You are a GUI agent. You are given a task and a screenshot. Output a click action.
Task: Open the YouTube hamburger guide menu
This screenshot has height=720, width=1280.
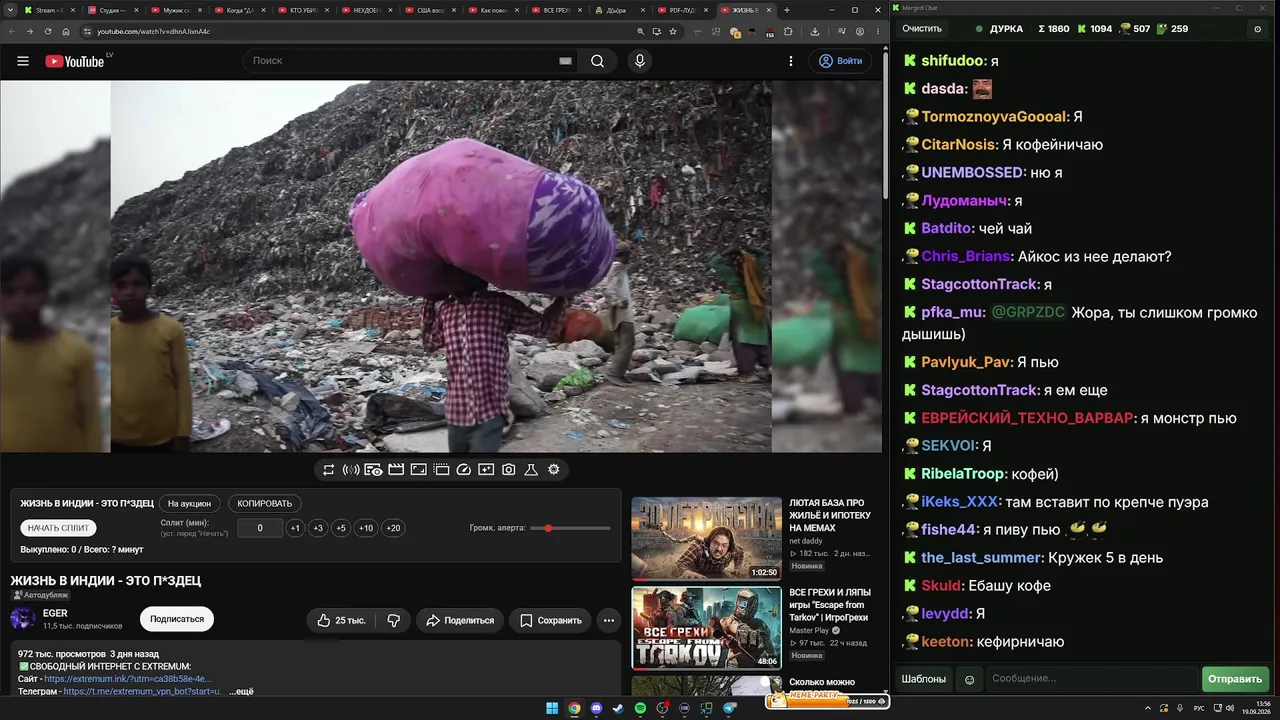point(23,61)
